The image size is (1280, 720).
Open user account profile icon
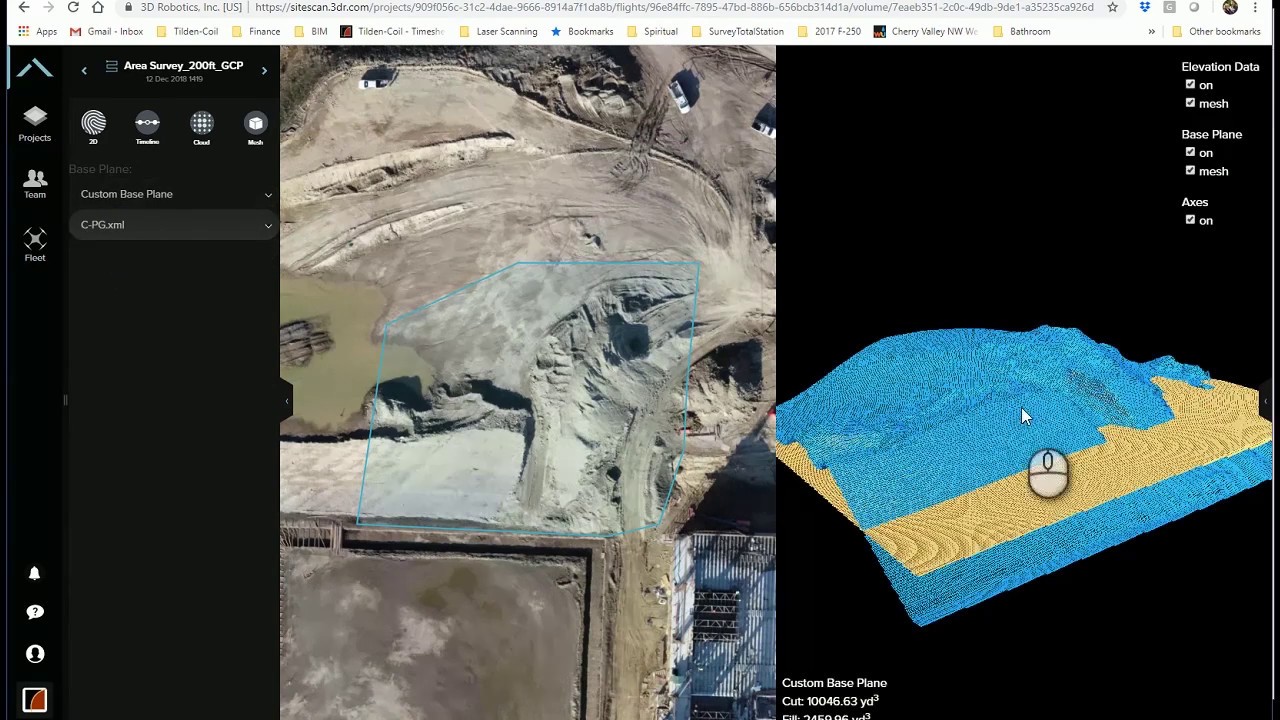coord(35,653)
